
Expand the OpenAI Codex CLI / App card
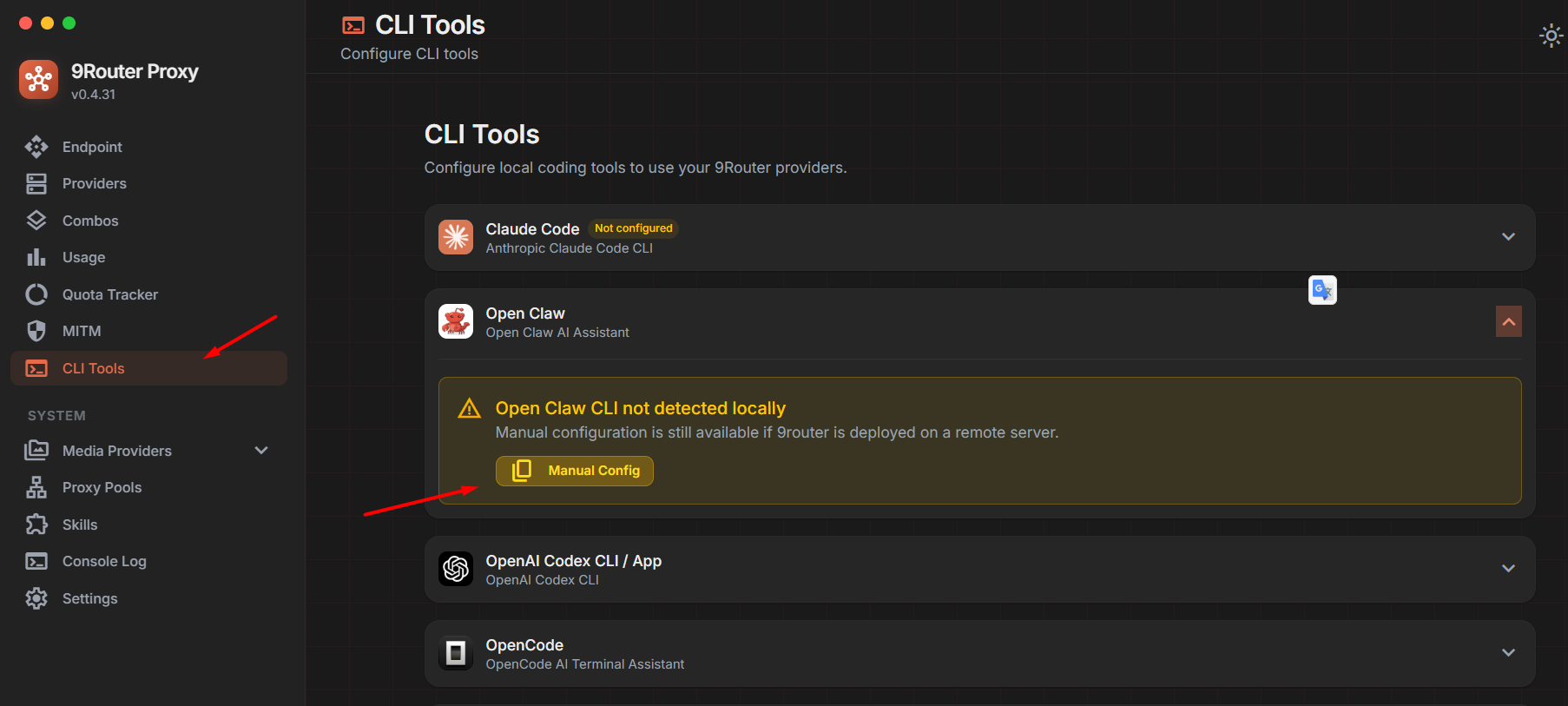click(x=1509, y=569)
